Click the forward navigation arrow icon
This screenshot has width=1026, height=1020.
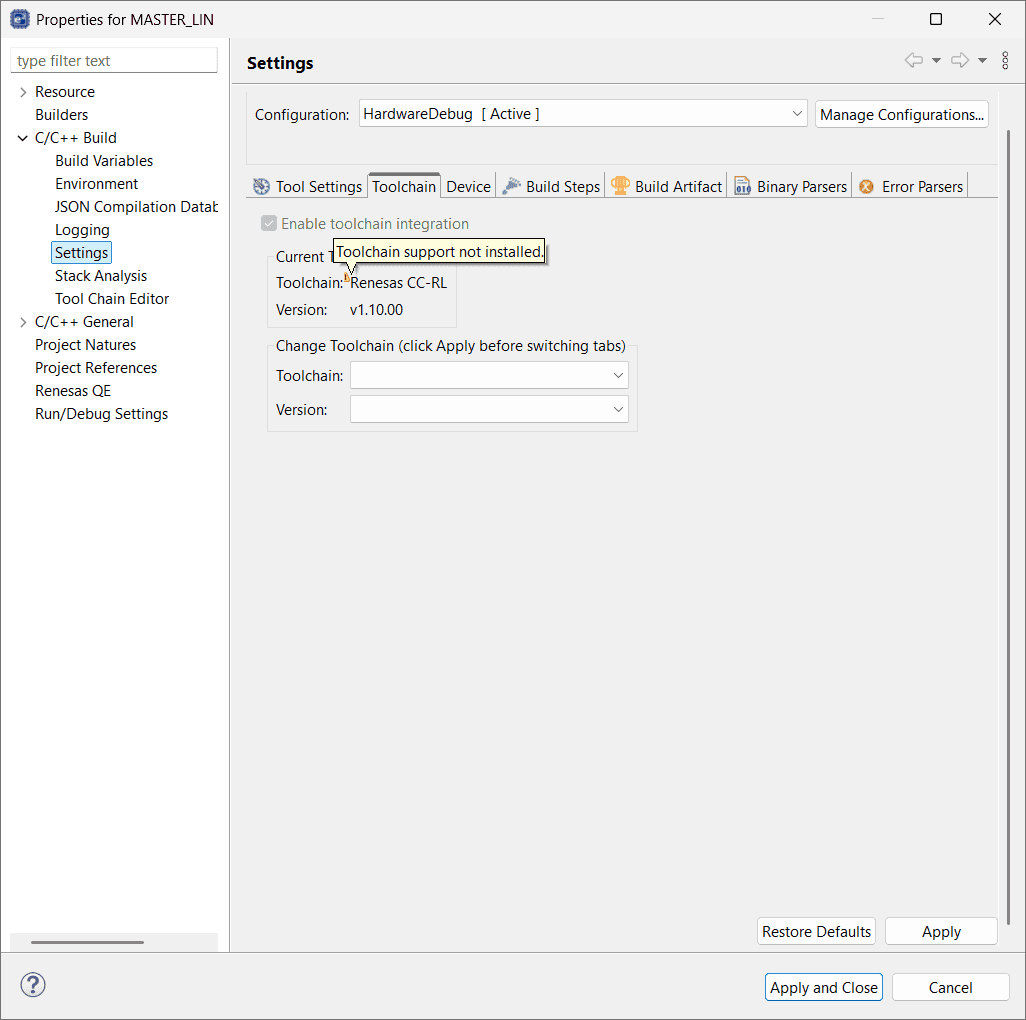pos(960,61)
